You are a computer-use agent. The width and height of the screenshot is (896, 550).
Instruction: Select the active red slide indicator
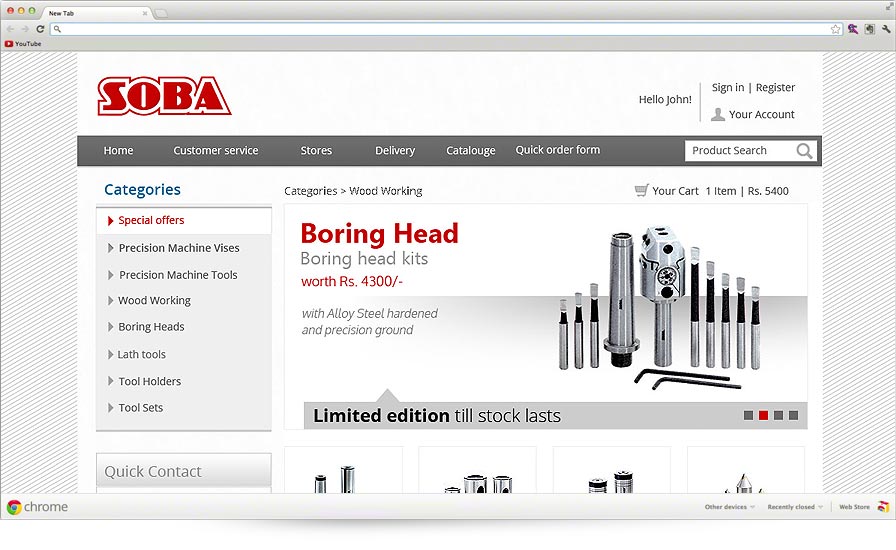[763, 415]
